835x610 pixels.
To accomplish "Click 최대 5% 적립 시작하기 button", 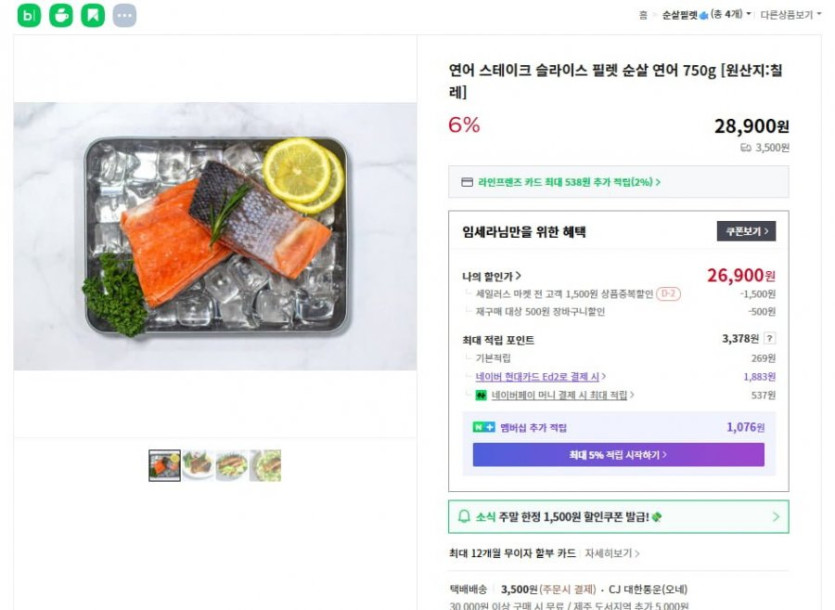I will [x=618, y=455].
